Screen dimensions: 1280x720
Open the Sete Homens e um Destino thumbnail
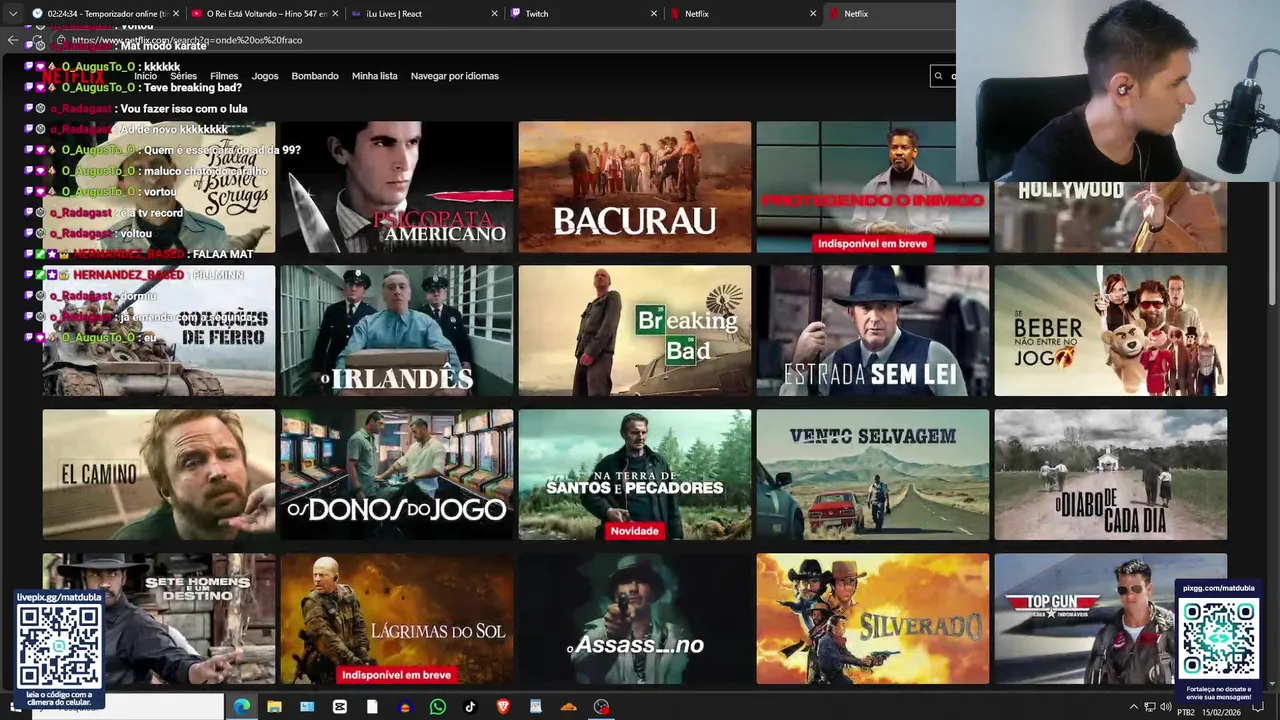[159, 619]
